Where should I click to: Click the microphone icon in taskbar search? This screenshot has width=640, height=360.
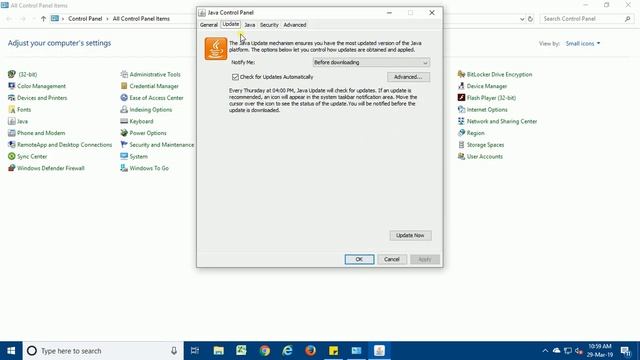[x=174, y=351]
